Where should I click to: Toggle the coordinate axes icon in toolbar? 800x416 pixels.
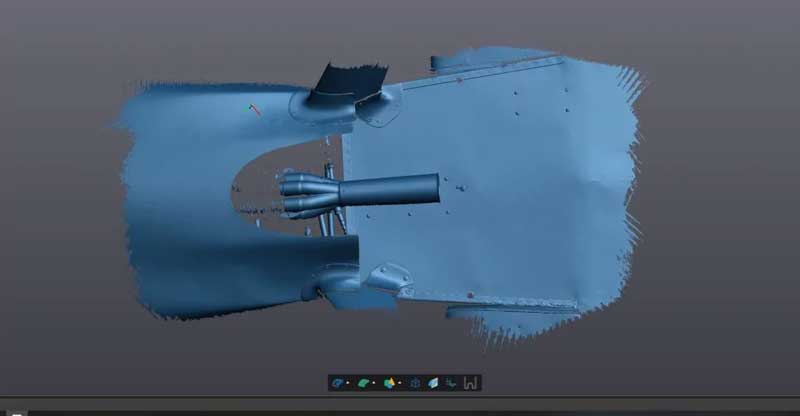tap(451, 382)
